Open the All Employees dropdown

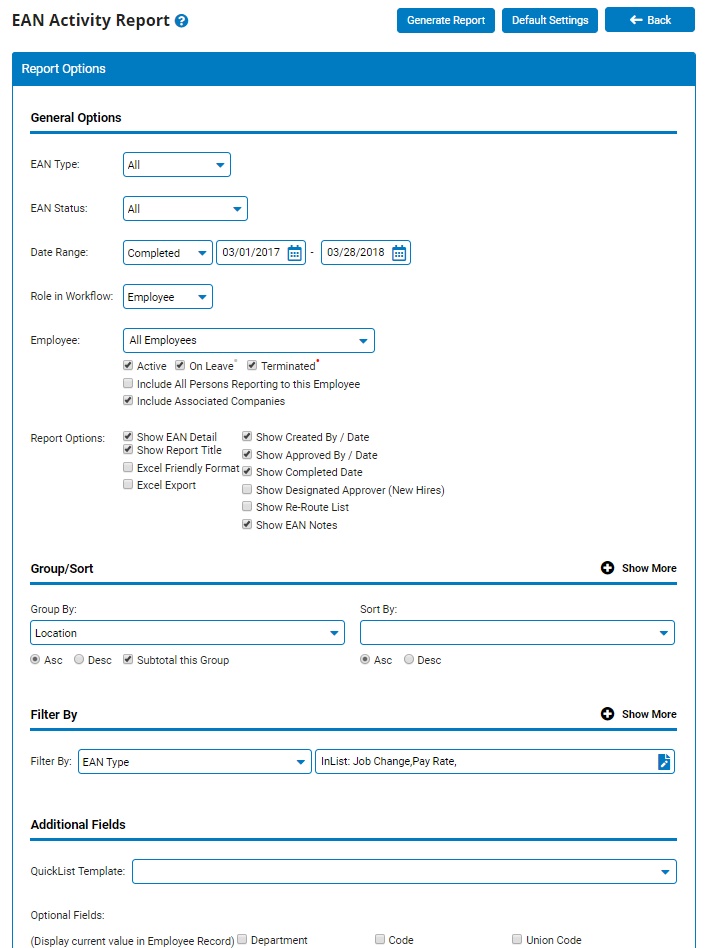coord(248,340)
